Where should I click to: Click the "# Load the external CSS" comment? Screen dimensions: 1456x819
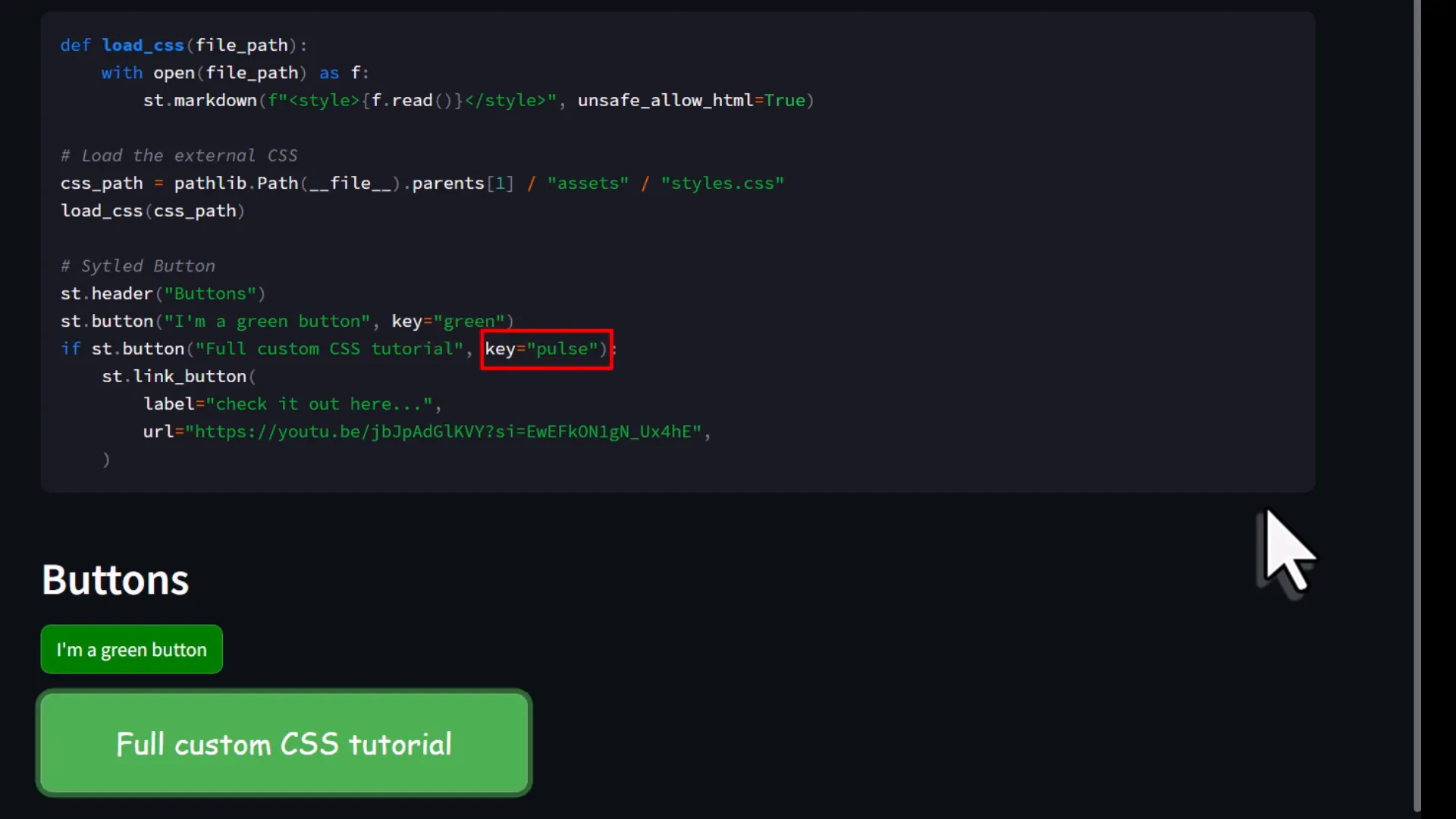click(x=179, y=155)
